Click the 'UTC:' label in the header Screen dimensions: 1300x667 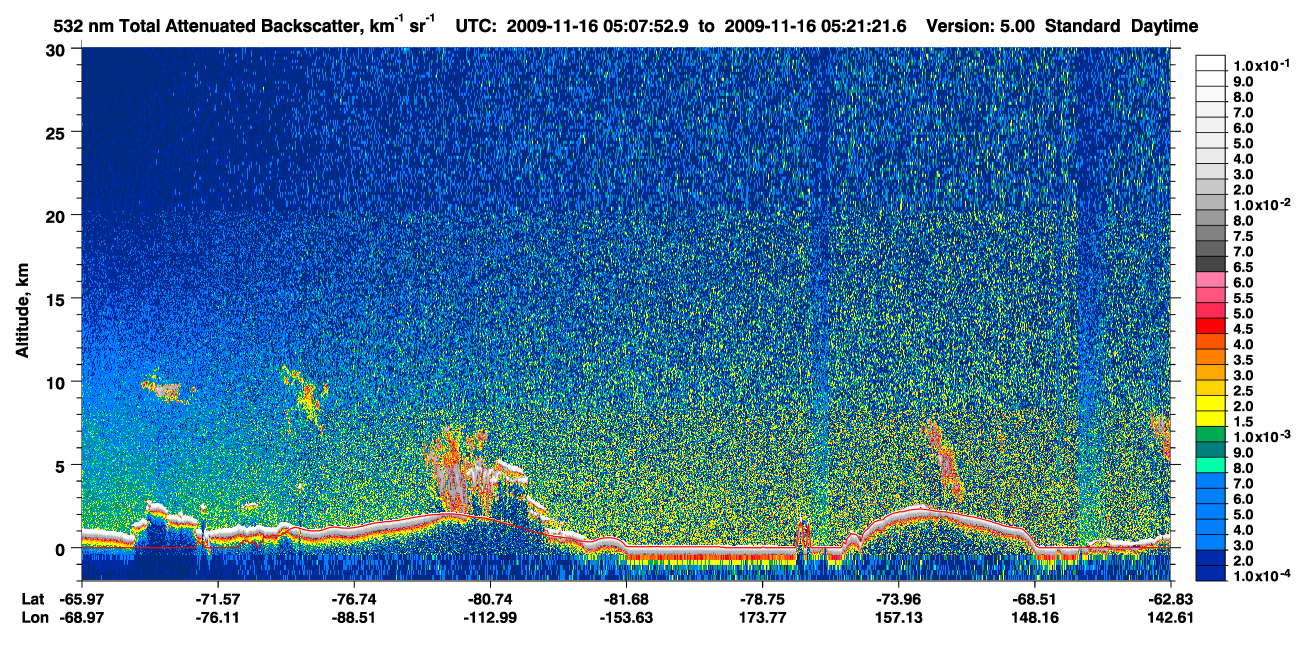(477, 26)
